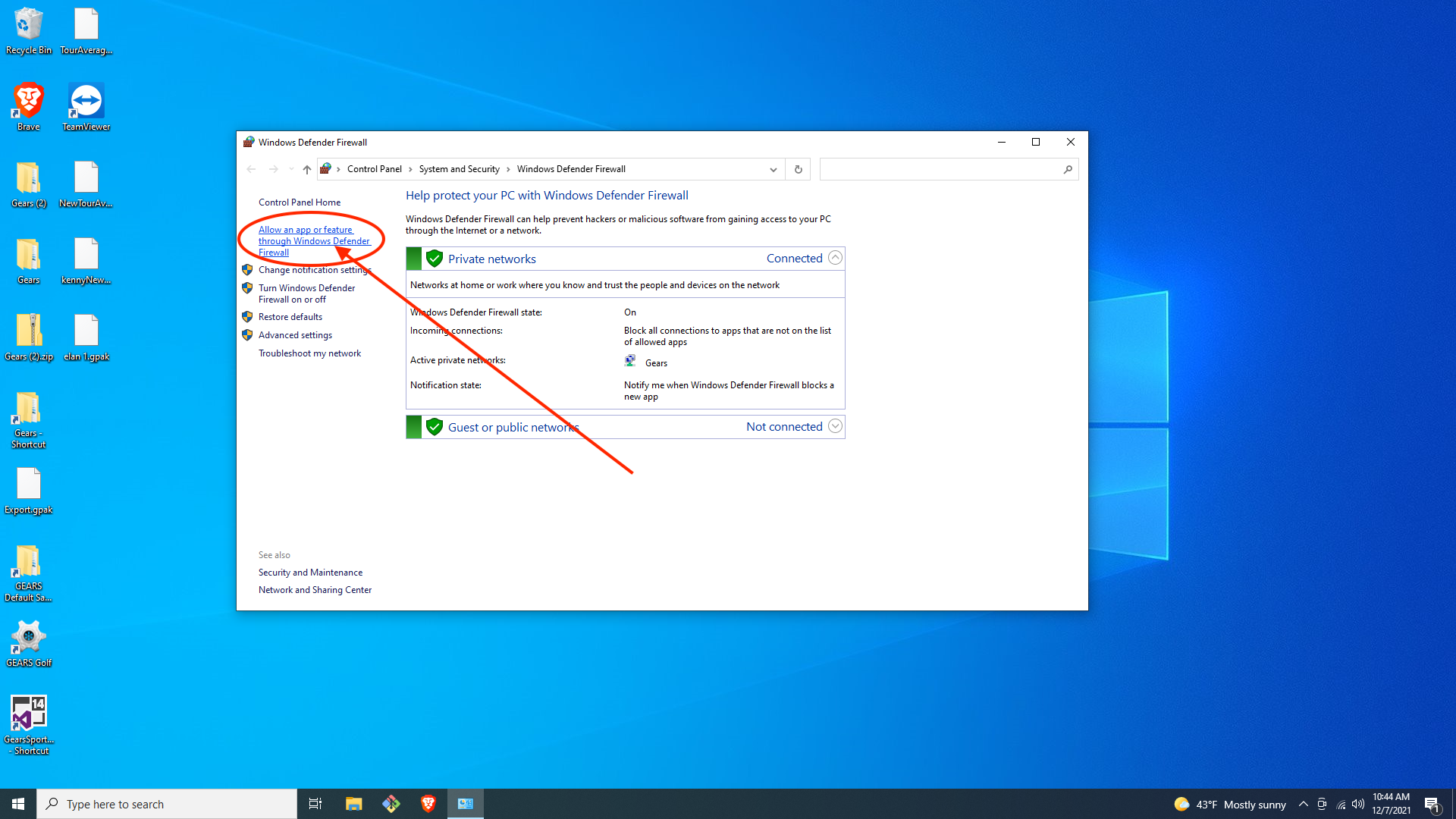This screenshot has width=1456, height=819.
Task: Click the Task View taskbar icon
Action: (x=315, y=804)
